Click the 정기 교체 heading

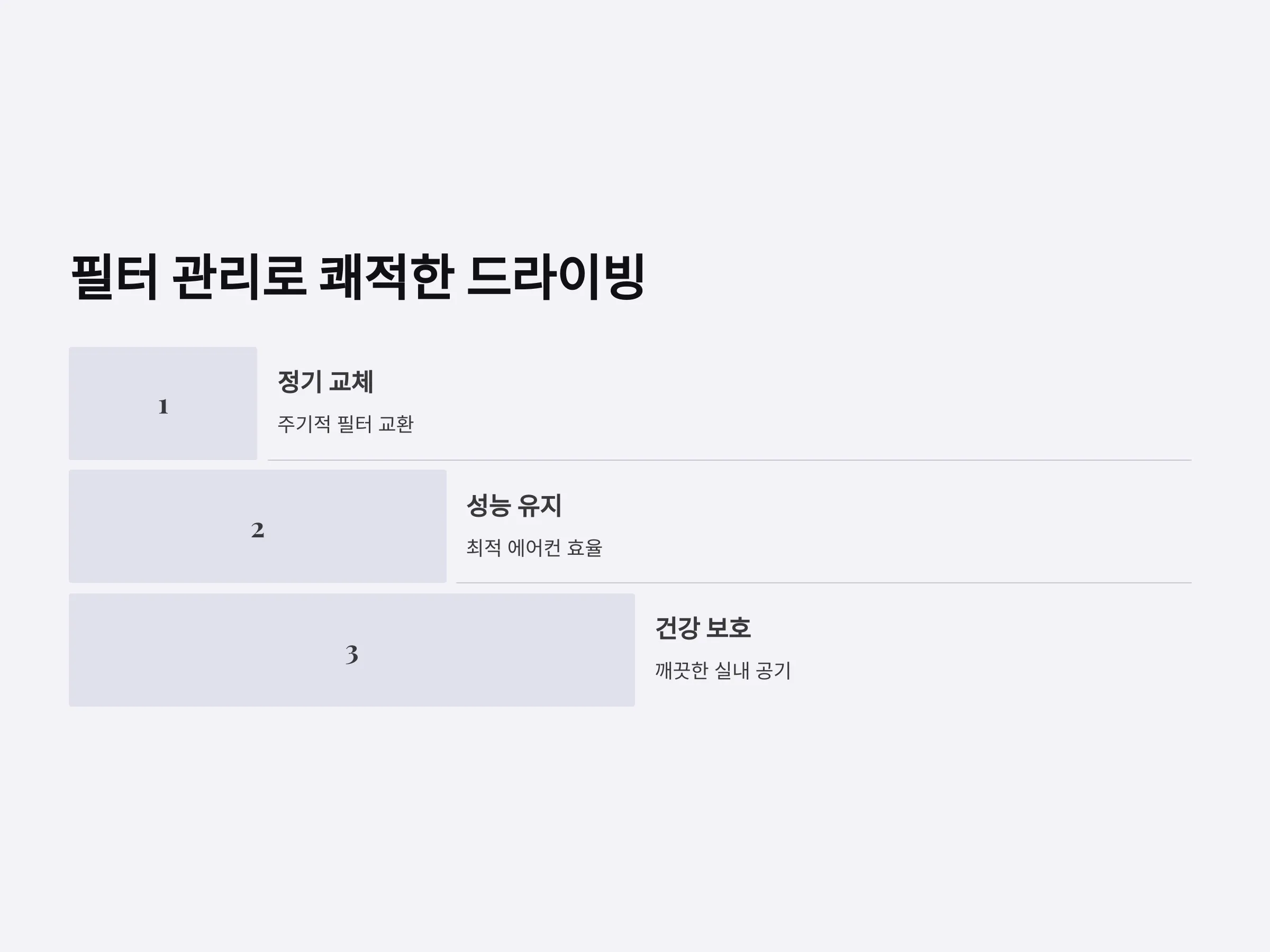pyautogui.click(x=325, y=382)
